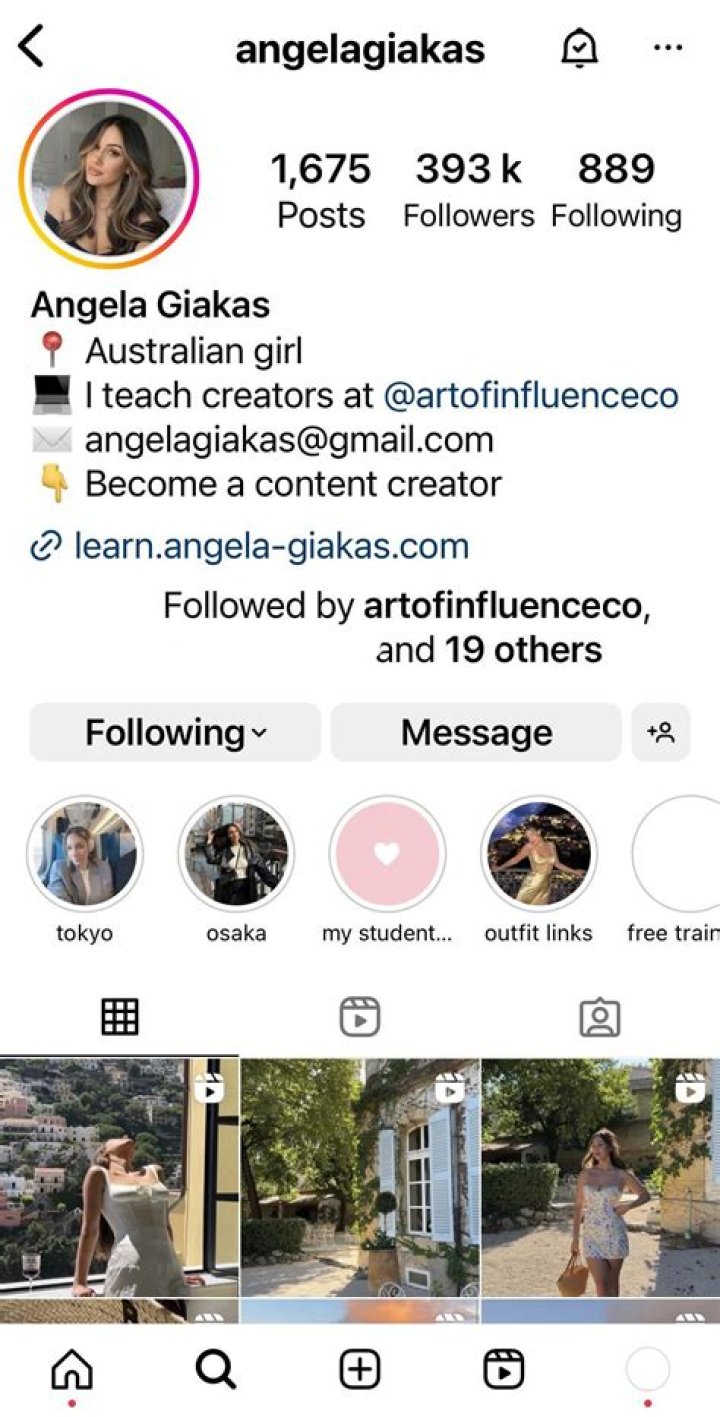This screenshot has width=720, height=1417.
Task: Open your own profile avatar
Action: pyautogui.click(x=647, y=1370)
